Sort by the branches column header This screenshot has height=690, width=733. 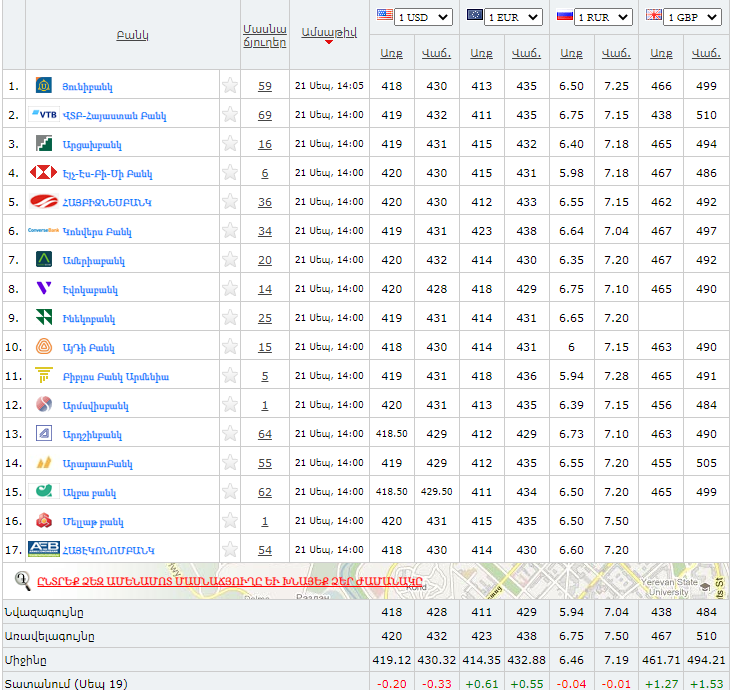[265, 36]
